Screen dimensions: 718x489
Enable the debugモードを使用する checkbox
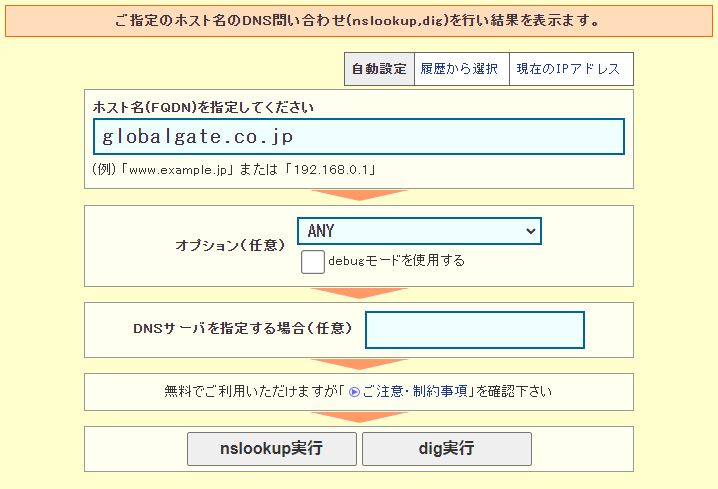coord(313,262)
